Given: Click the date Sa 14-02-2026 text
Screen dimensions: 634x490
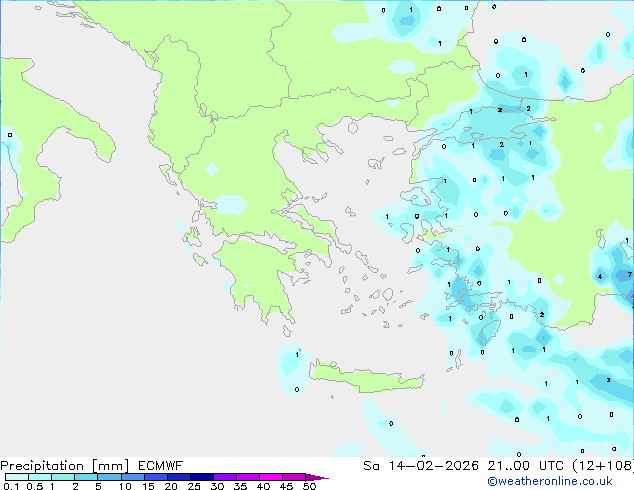Looking at the screenshot, I should point(421,466).
